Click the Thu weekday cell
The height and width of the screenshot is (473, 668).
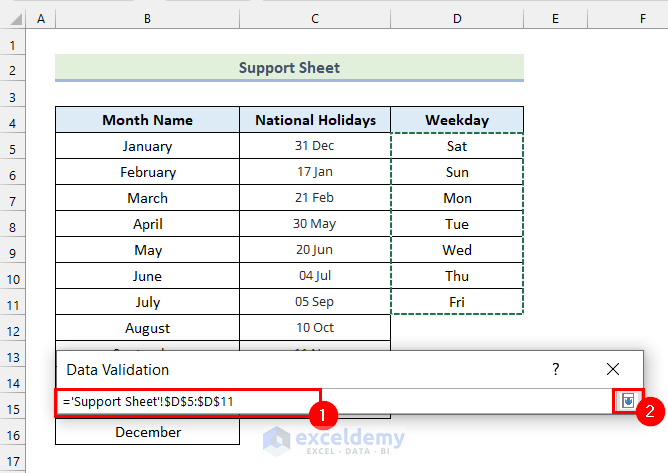(x=457, y=276)
